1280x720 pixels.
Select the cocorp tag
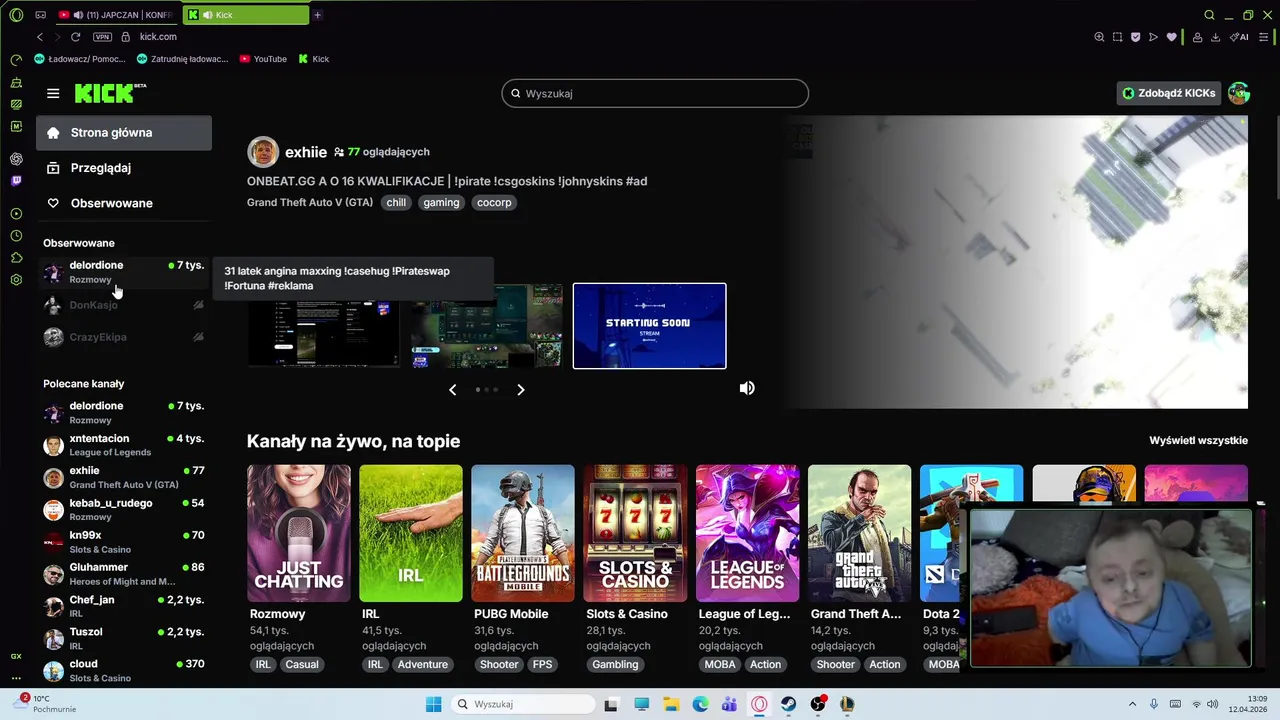click(494, 202)
